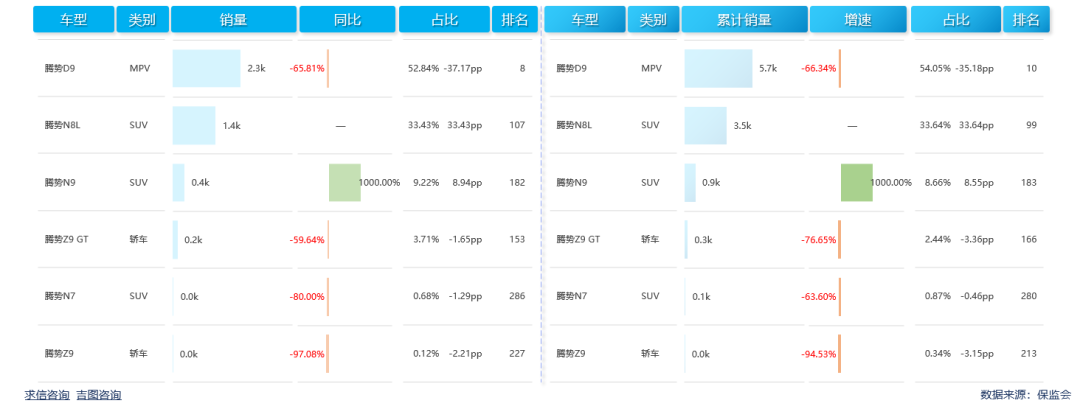Select 腾势D9 sales bar in left table

(206, 68)
